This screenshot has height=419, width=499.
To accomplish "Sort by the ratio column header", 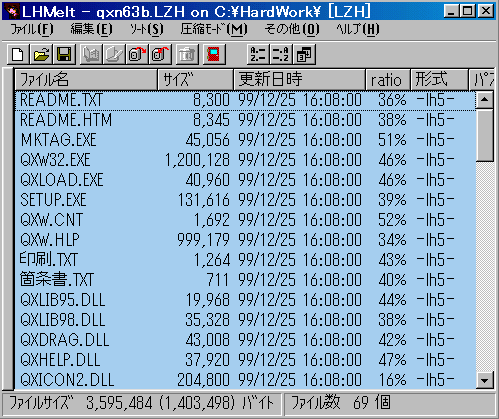I will pos(388,80).
